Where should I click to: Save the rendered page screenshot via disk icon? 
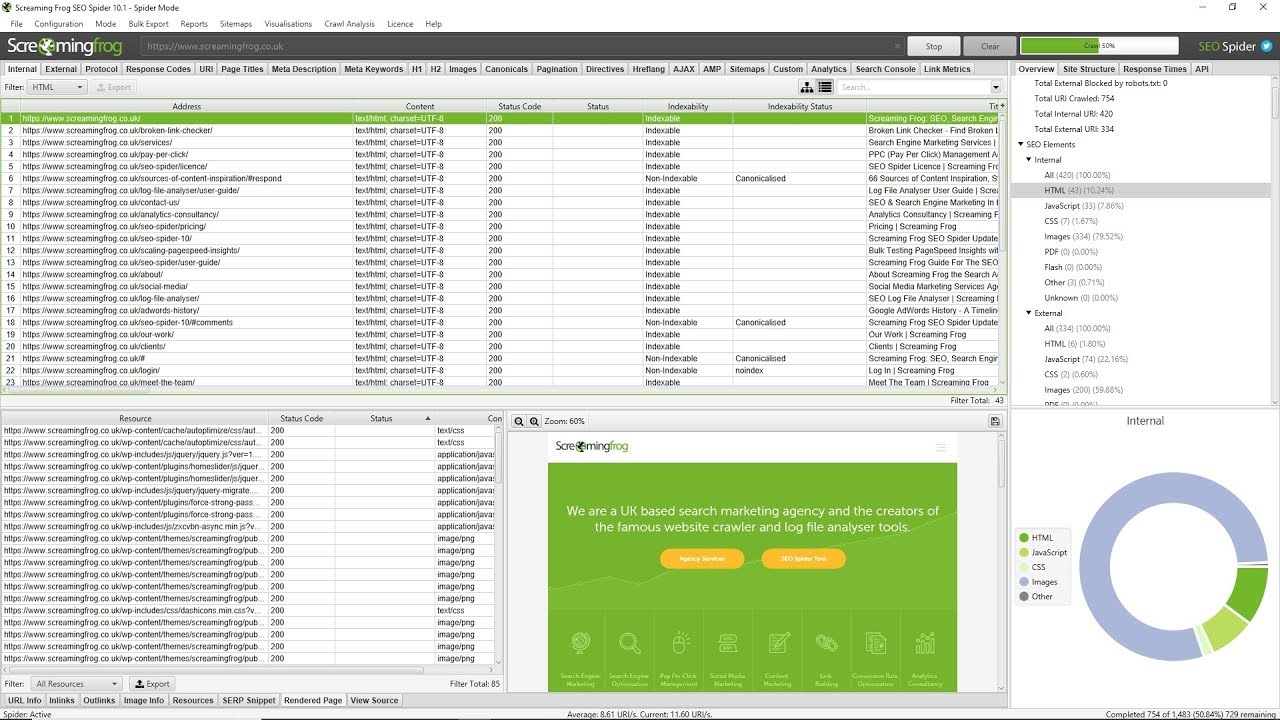[x=994, y=421]
